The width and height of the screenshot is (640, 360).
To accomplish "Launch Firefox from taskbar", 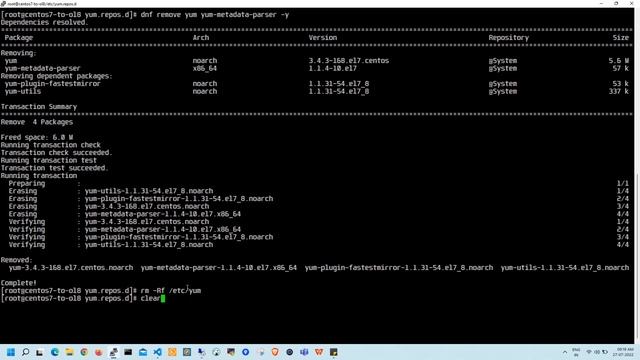I will point(99,352).
